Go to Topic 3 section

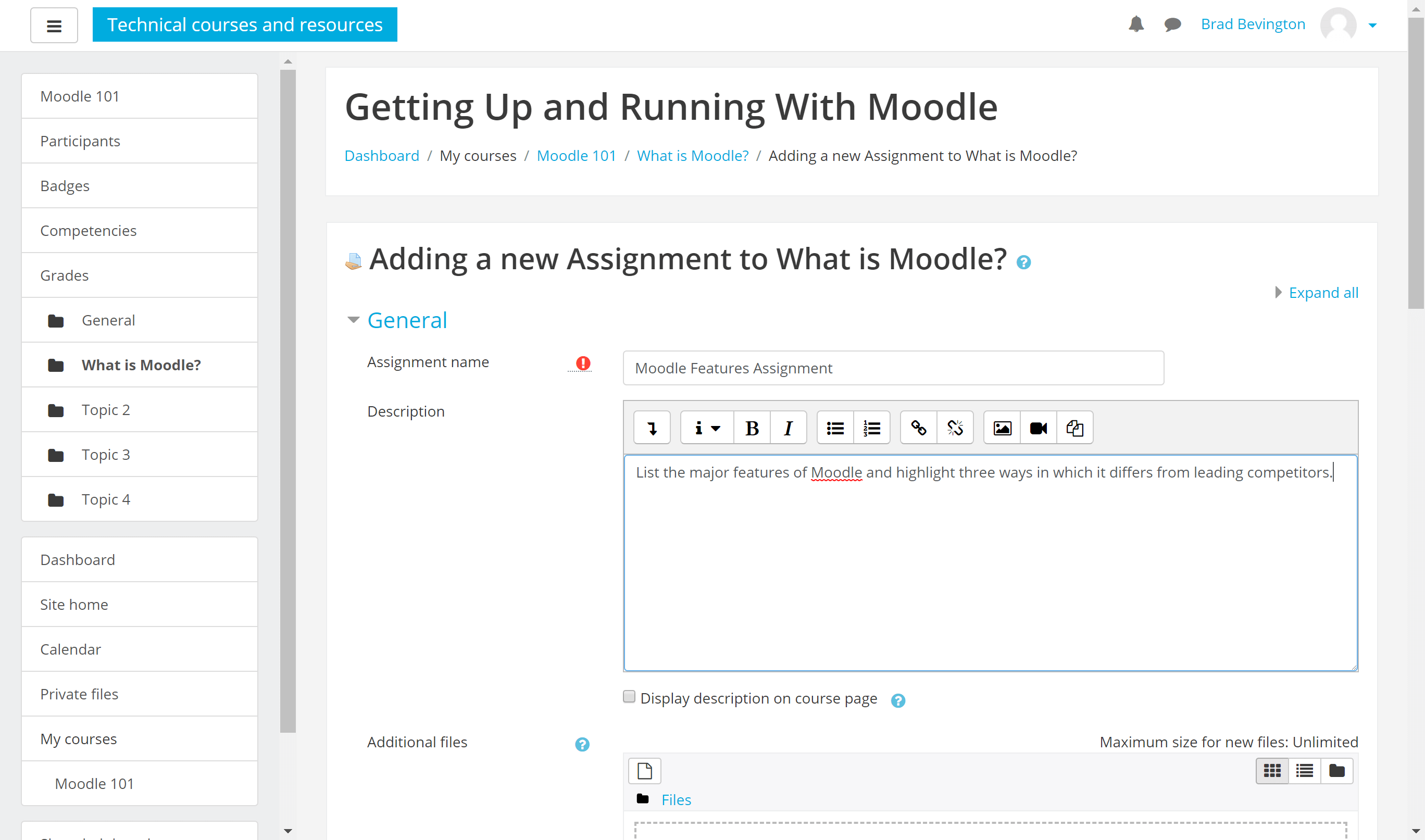139,455
